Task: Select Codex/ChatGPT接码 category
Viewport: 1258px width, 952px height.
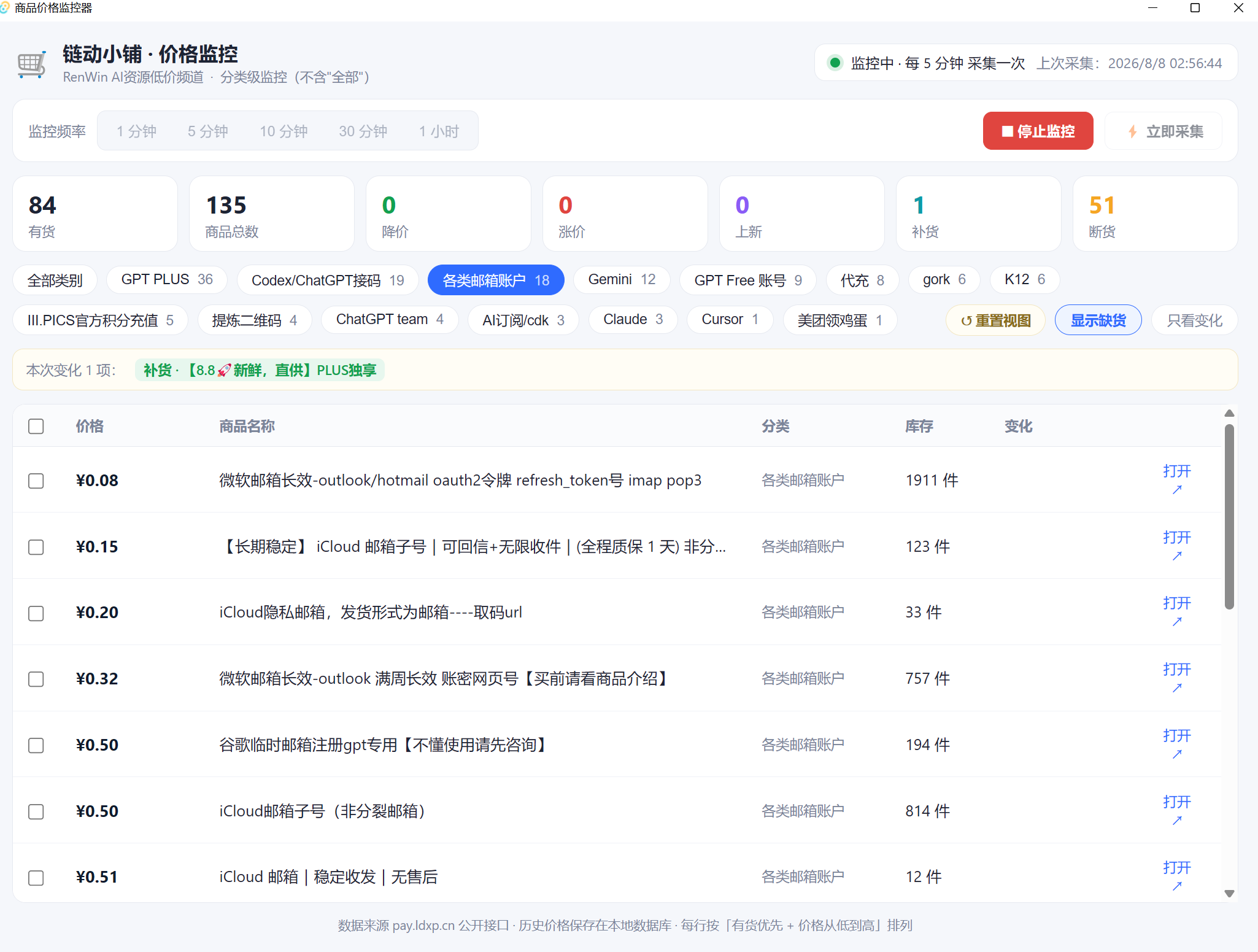Action: [328, 281]
